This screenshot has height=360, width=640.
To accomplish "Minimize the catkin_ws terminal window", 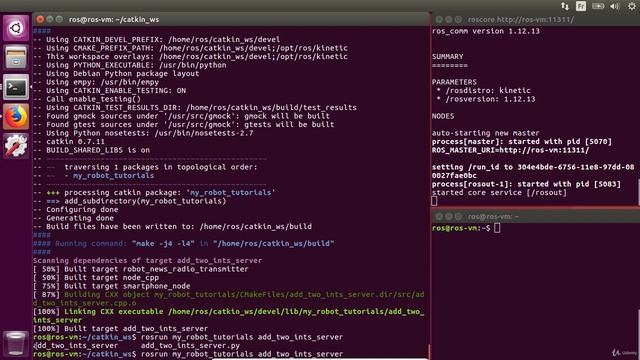I will tap(50, 19).
